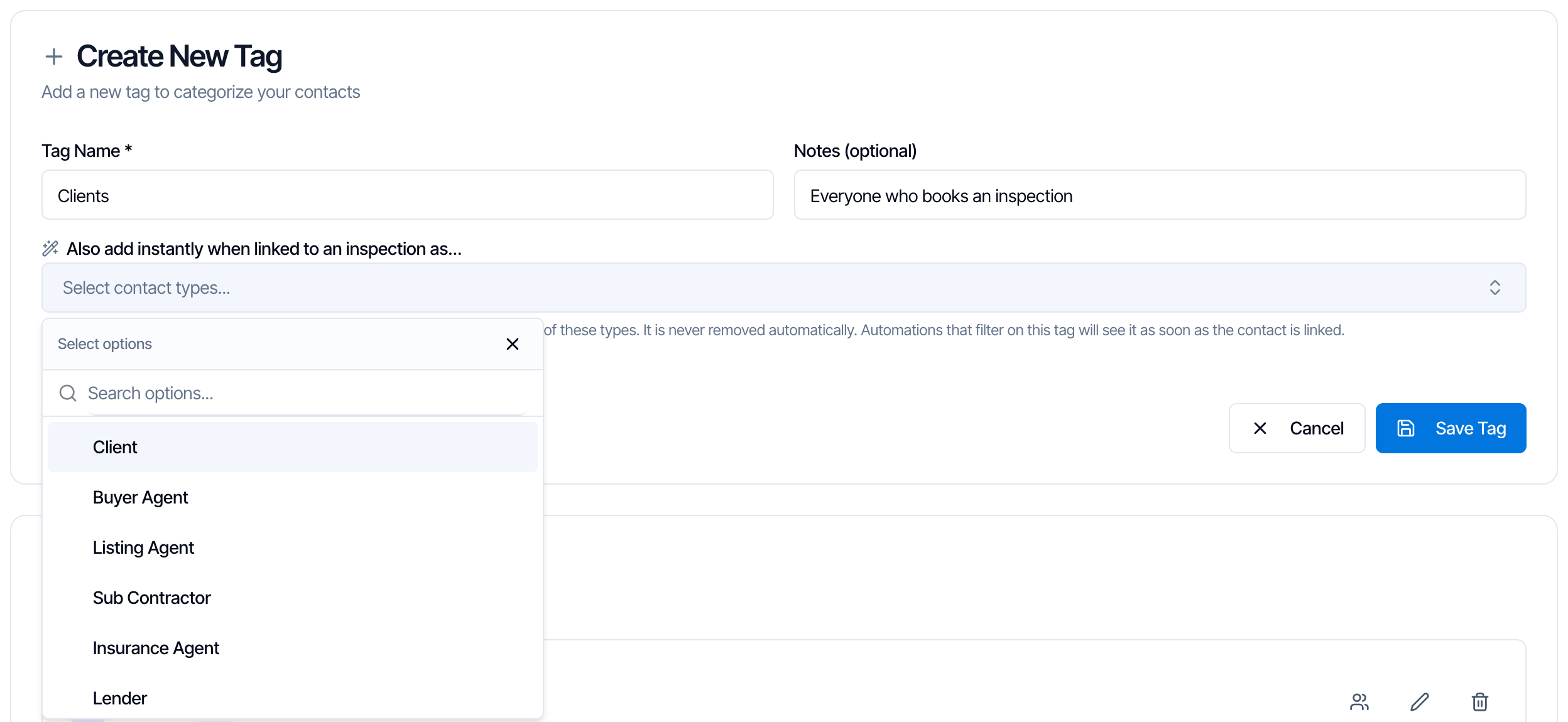This screenshot has height=722, width=1568.
Task: Click the plus icon beside Create New Tag
Action: click(x=54, y=57)
